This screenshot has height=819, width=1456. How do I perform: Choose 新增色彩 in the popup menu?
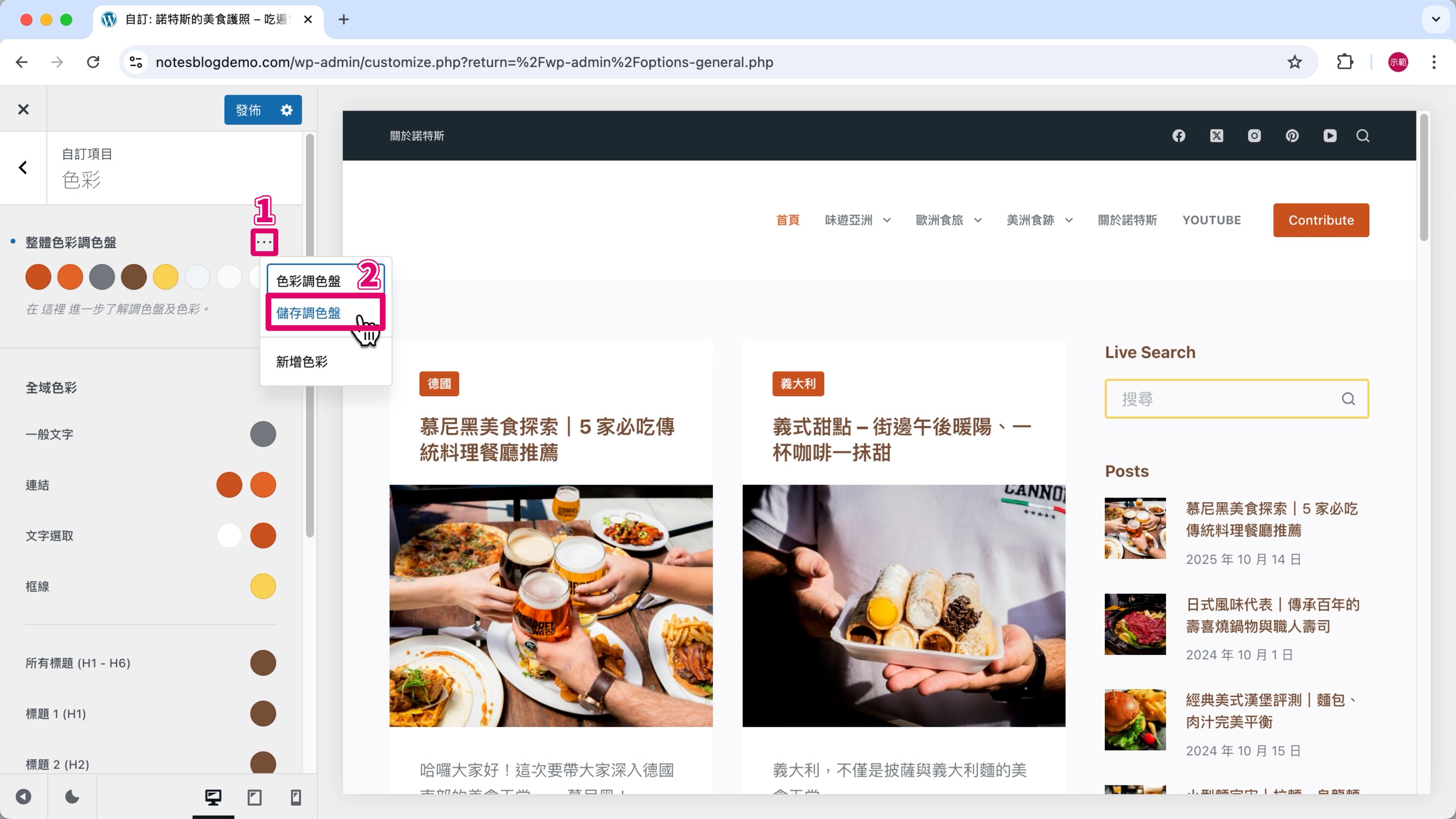pos(302,362)
